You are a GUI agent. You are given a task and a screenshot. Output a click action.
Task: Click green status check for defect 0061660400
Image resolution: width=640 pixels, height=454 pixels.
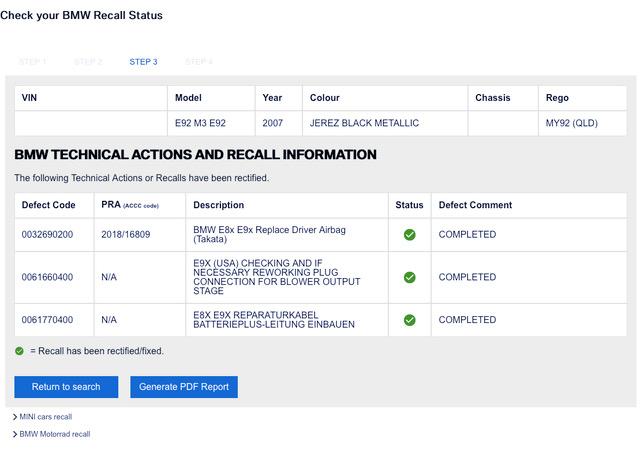[409, 277]
